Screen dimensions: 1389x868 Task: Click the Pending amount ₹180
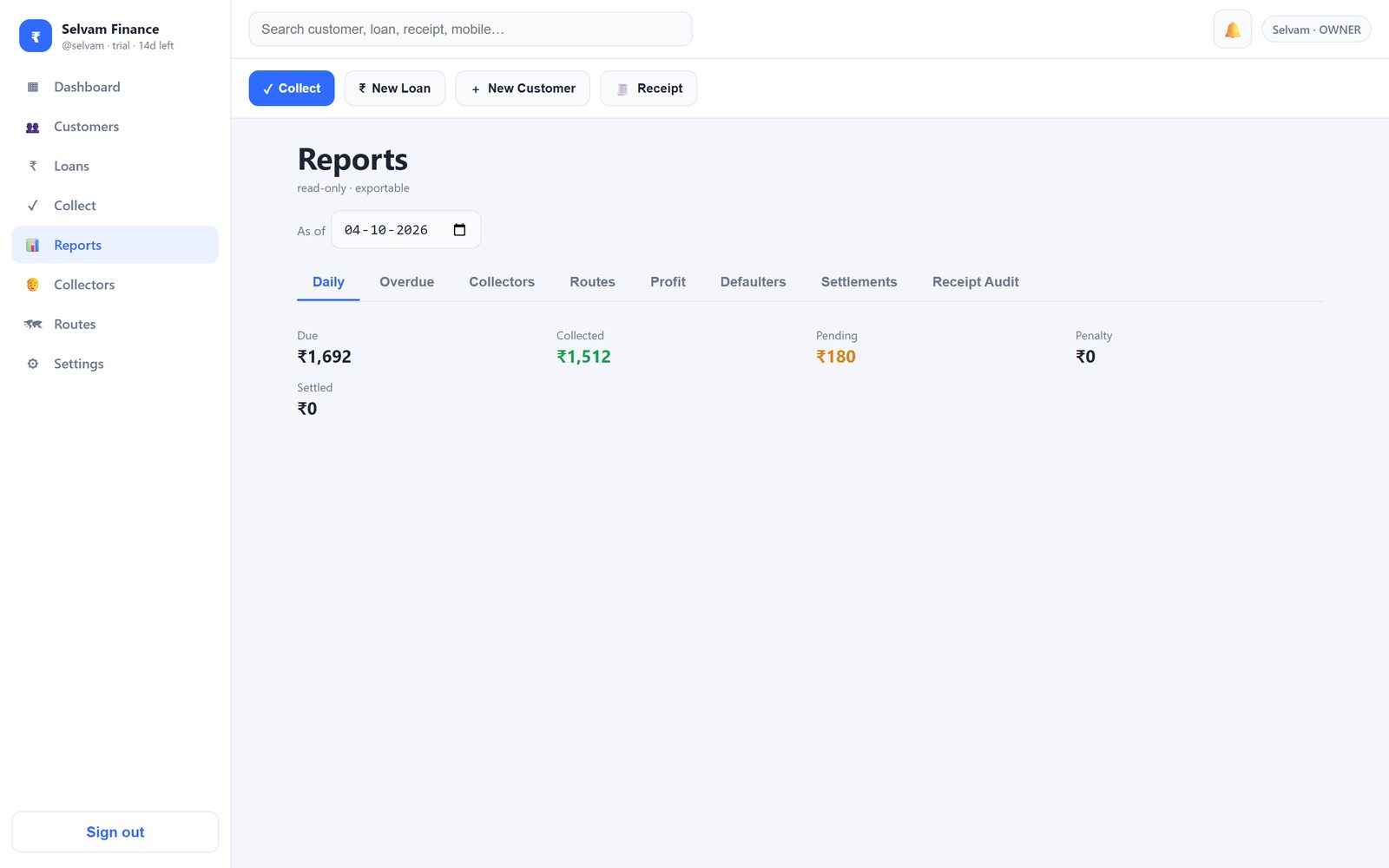(835, 357)
